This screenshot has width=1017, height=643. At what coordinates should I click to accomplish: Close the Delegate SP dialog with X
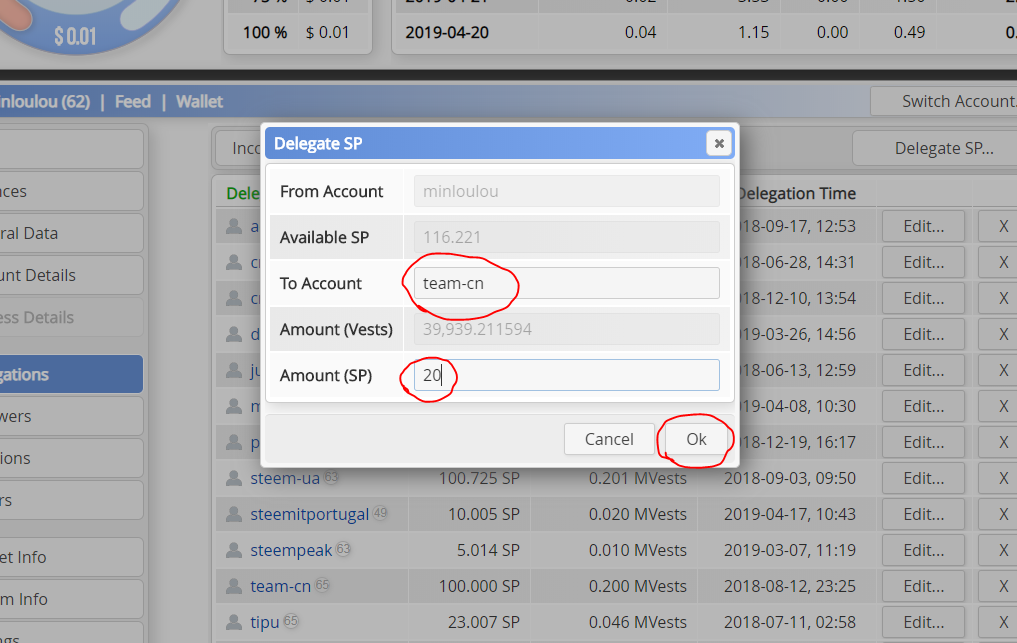719,143
